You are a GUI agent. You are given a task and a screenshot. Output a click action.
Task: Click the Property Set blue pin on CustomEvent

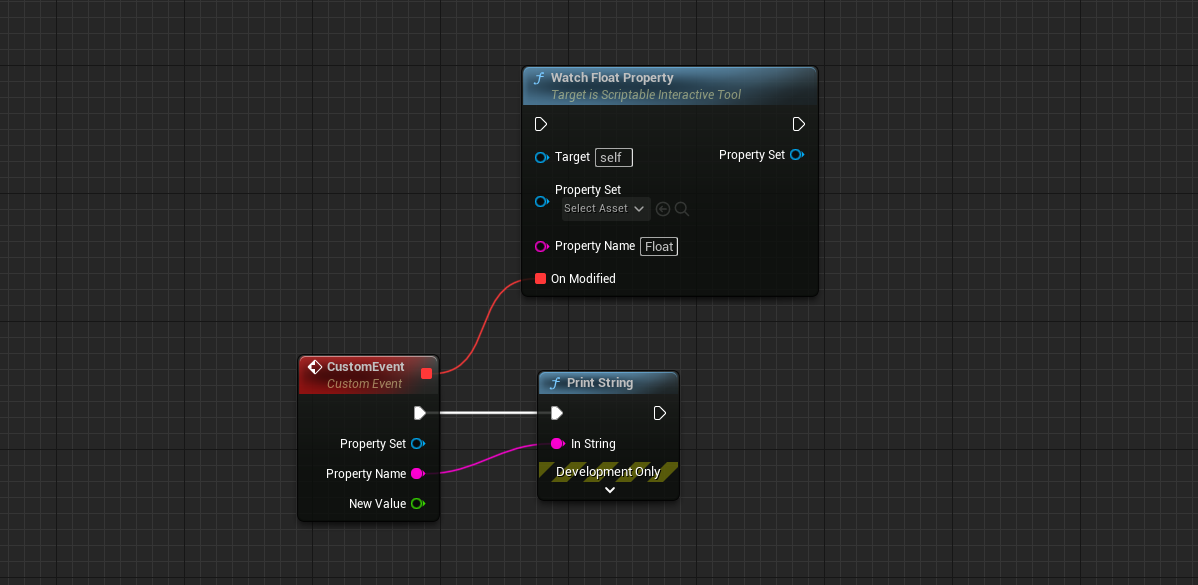point(420,443)
